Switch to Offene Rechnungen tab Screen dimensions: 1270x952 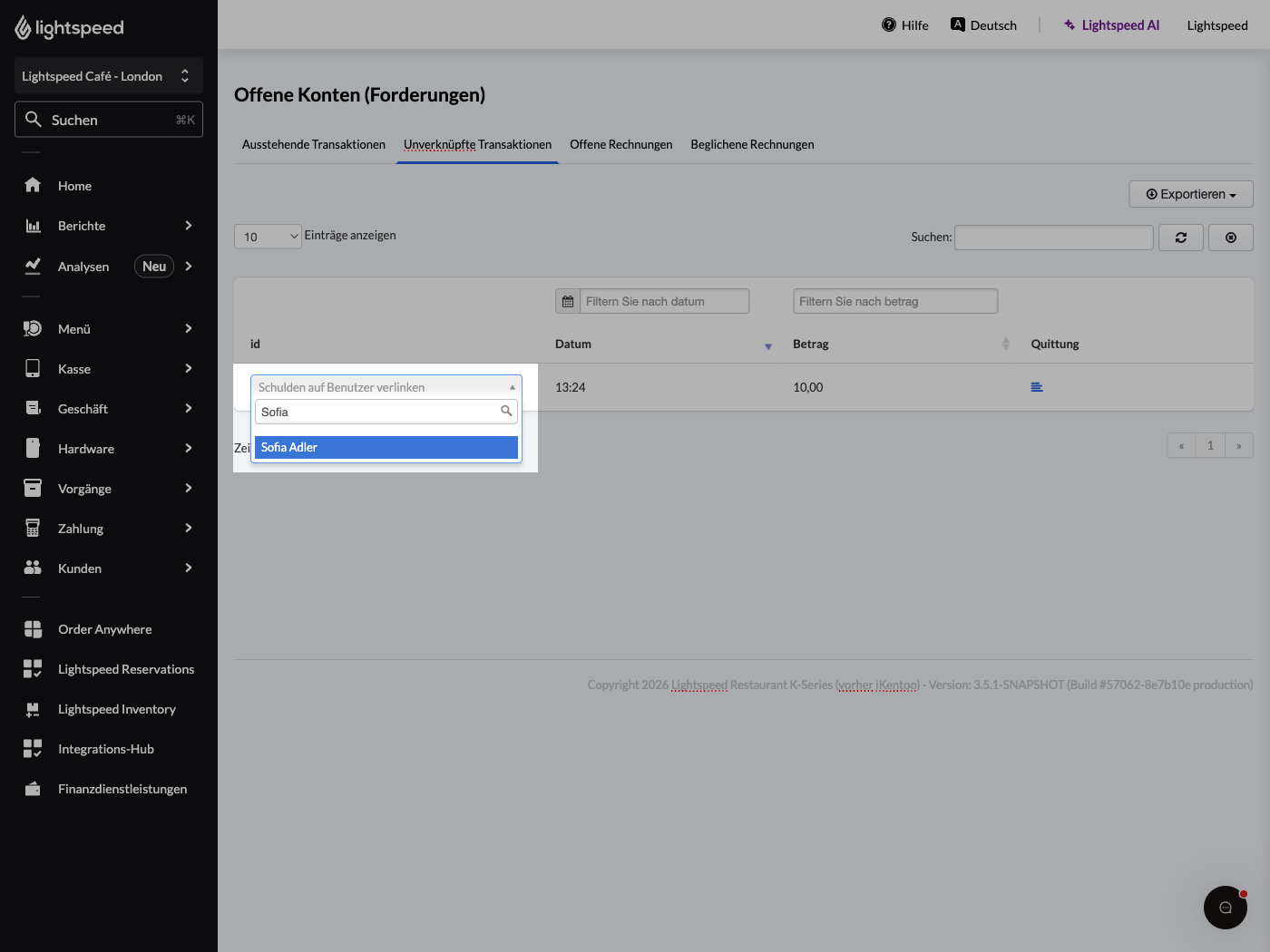[x=621, y=144]
